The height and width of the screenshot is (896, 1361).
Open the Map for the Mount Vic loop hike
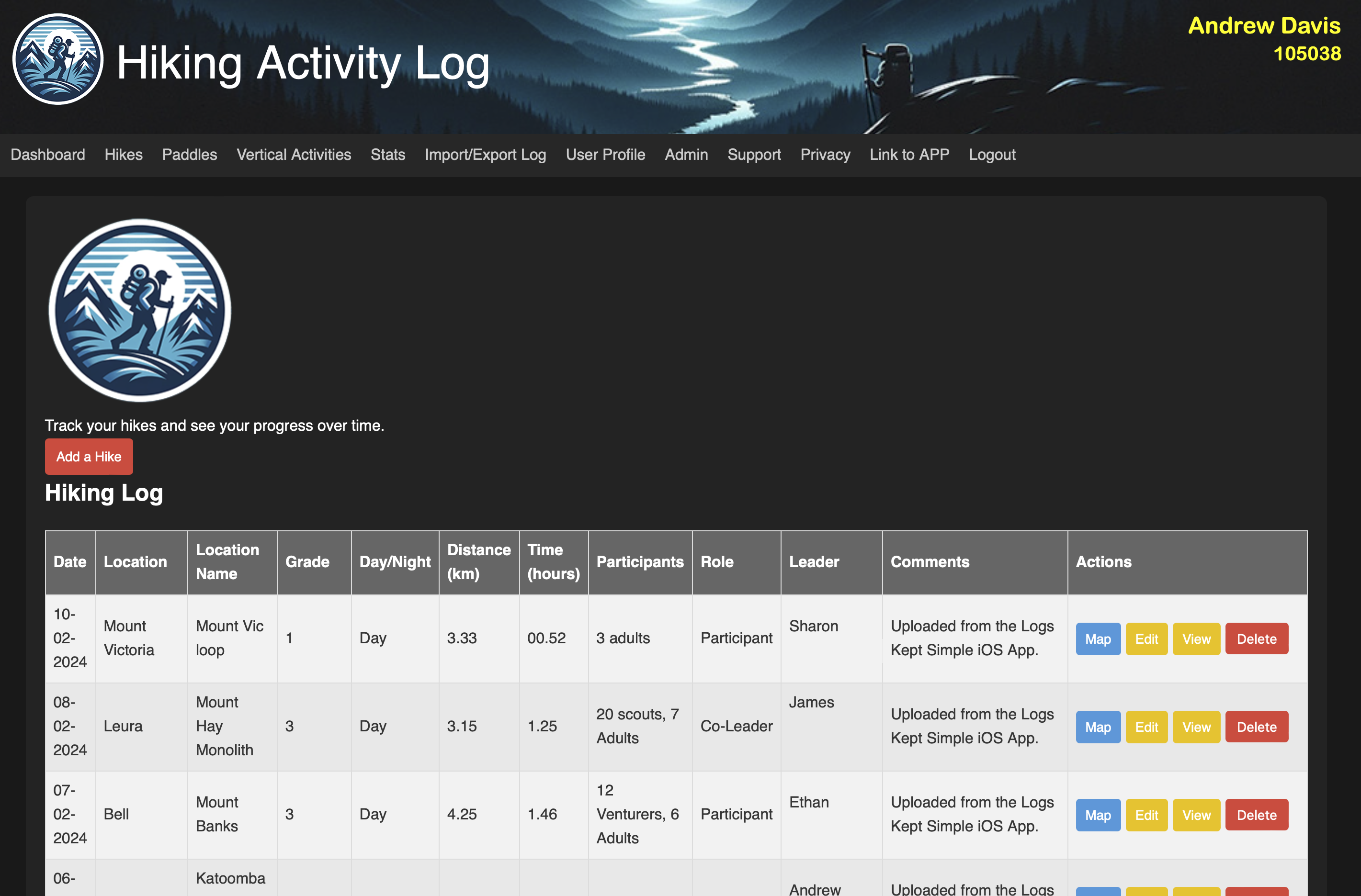[1098, 639]
